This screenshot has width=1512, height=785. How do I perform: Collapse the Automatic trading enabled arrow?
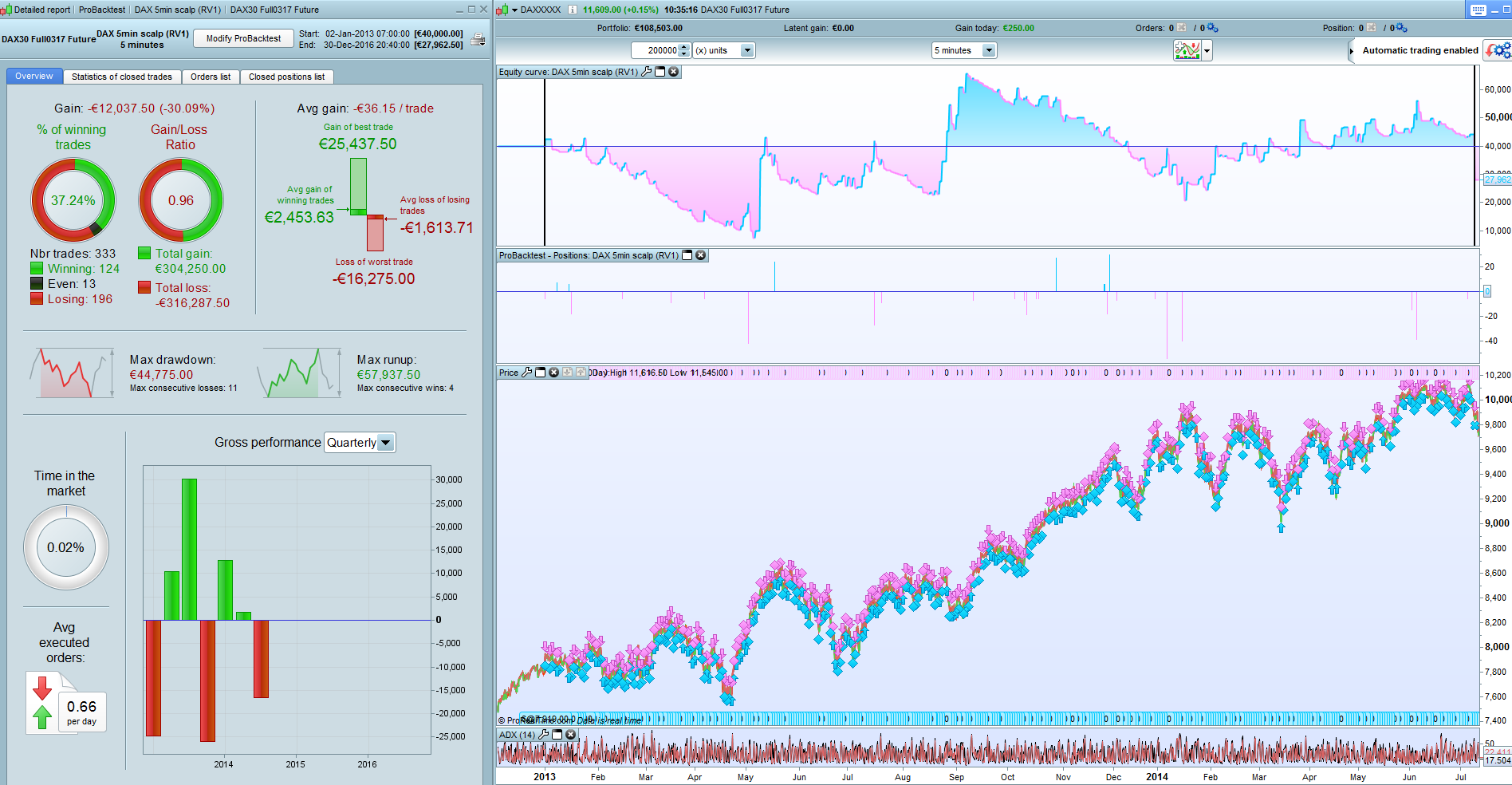[1351, 50]
